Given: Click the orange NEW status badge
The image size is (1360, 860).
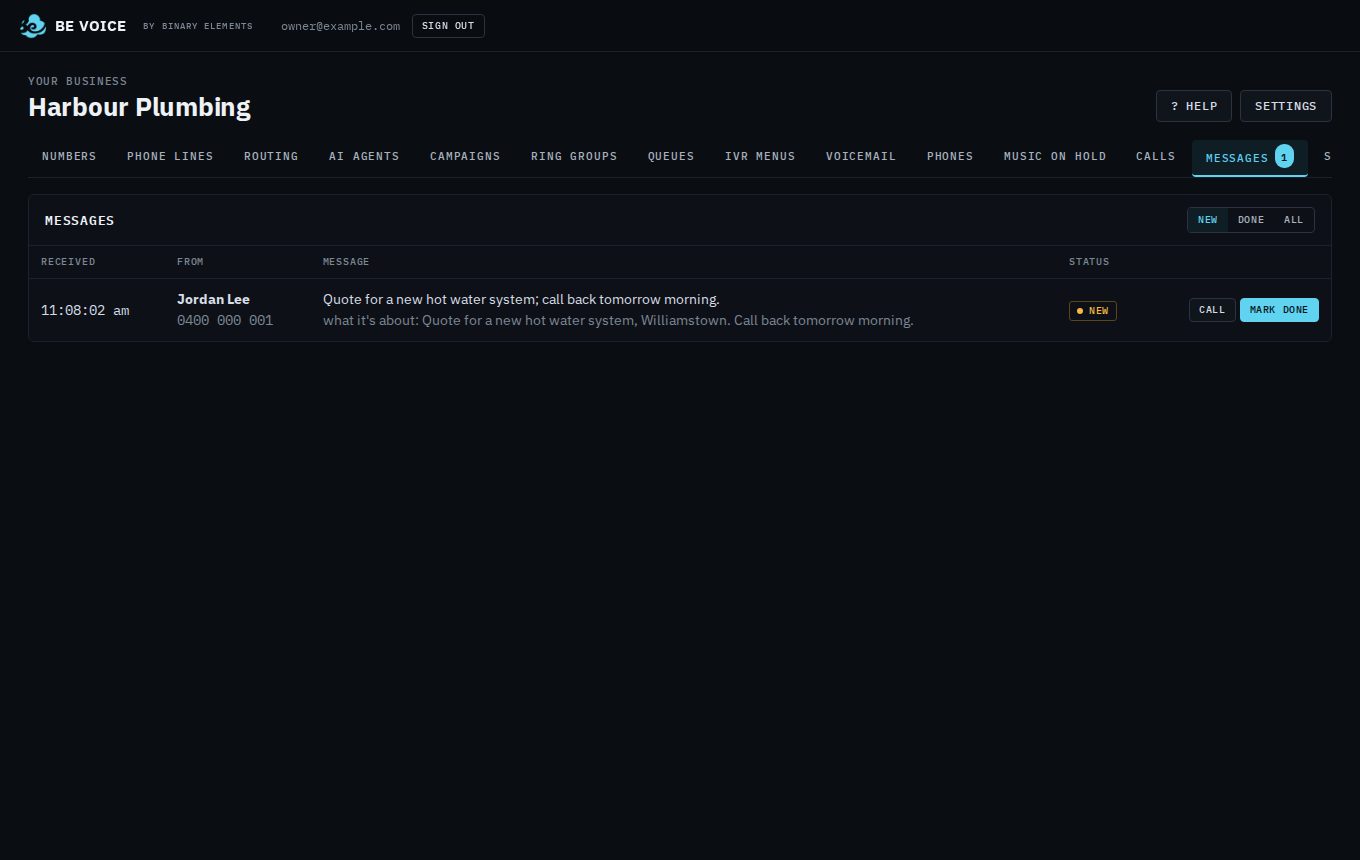Looking at the screenshot, I should tap(1093, 311).
